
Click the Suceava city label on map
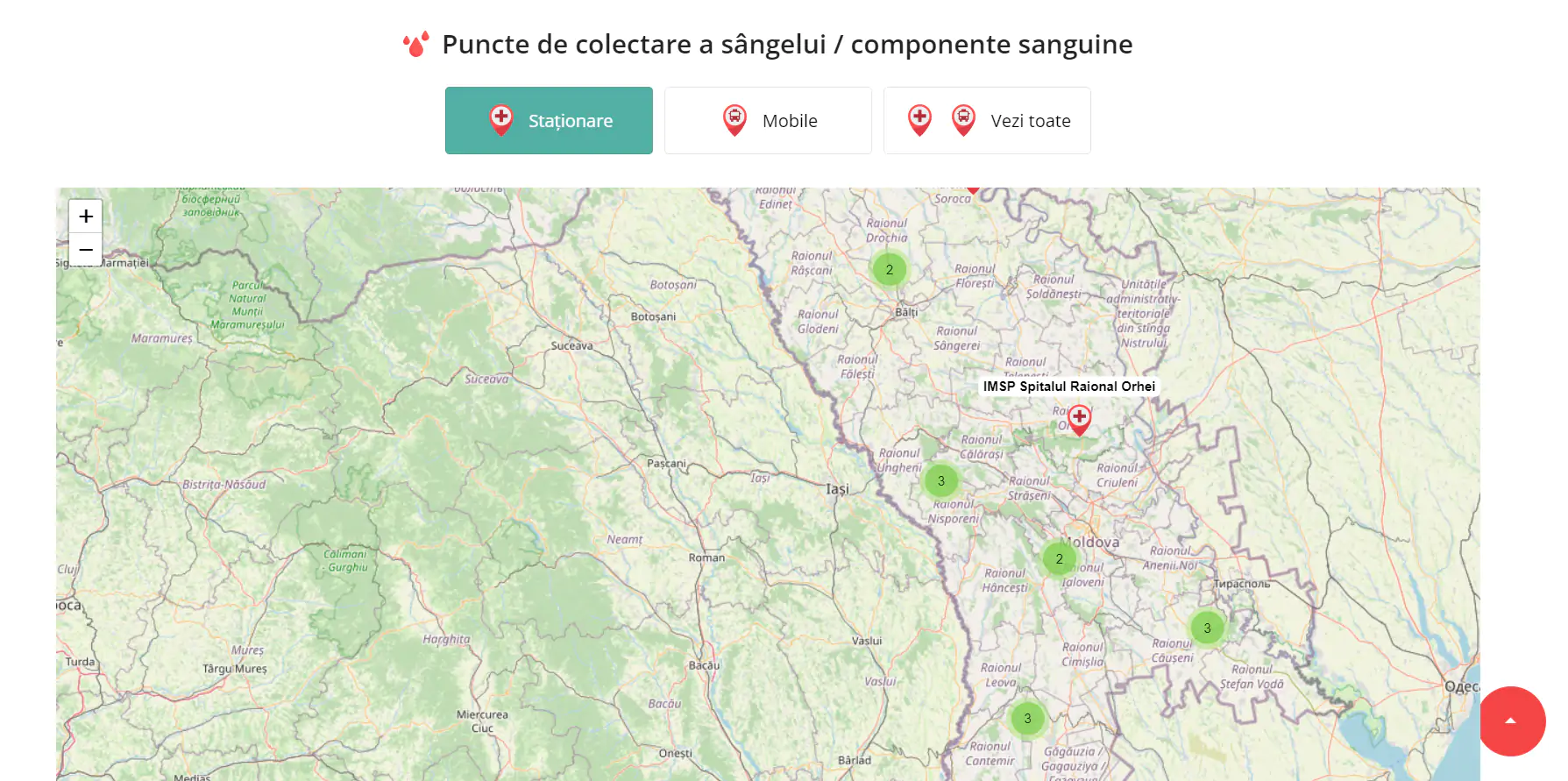(572, 346)
